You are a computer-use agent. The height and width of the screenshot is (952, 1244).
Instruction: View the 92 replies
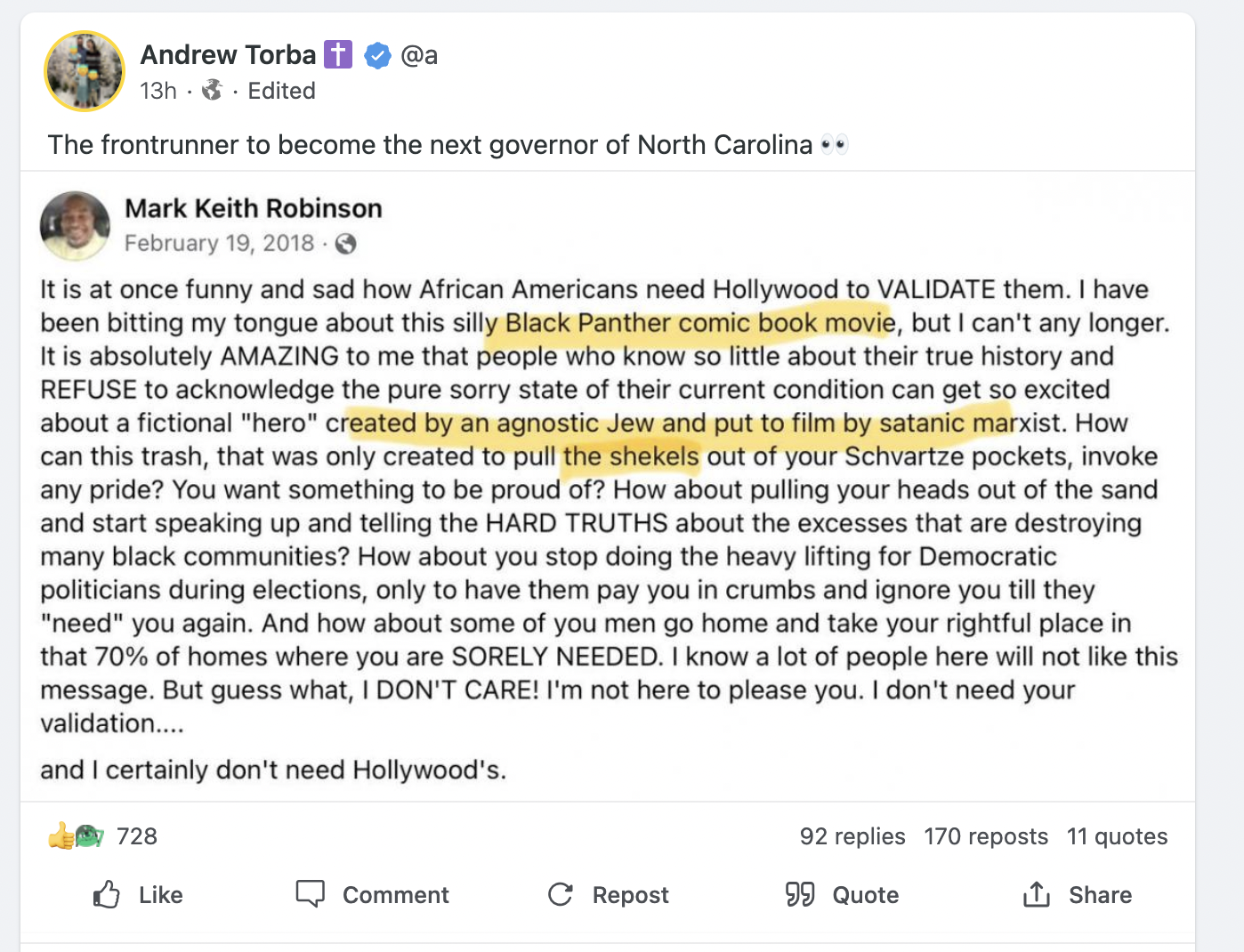point(852,836)
